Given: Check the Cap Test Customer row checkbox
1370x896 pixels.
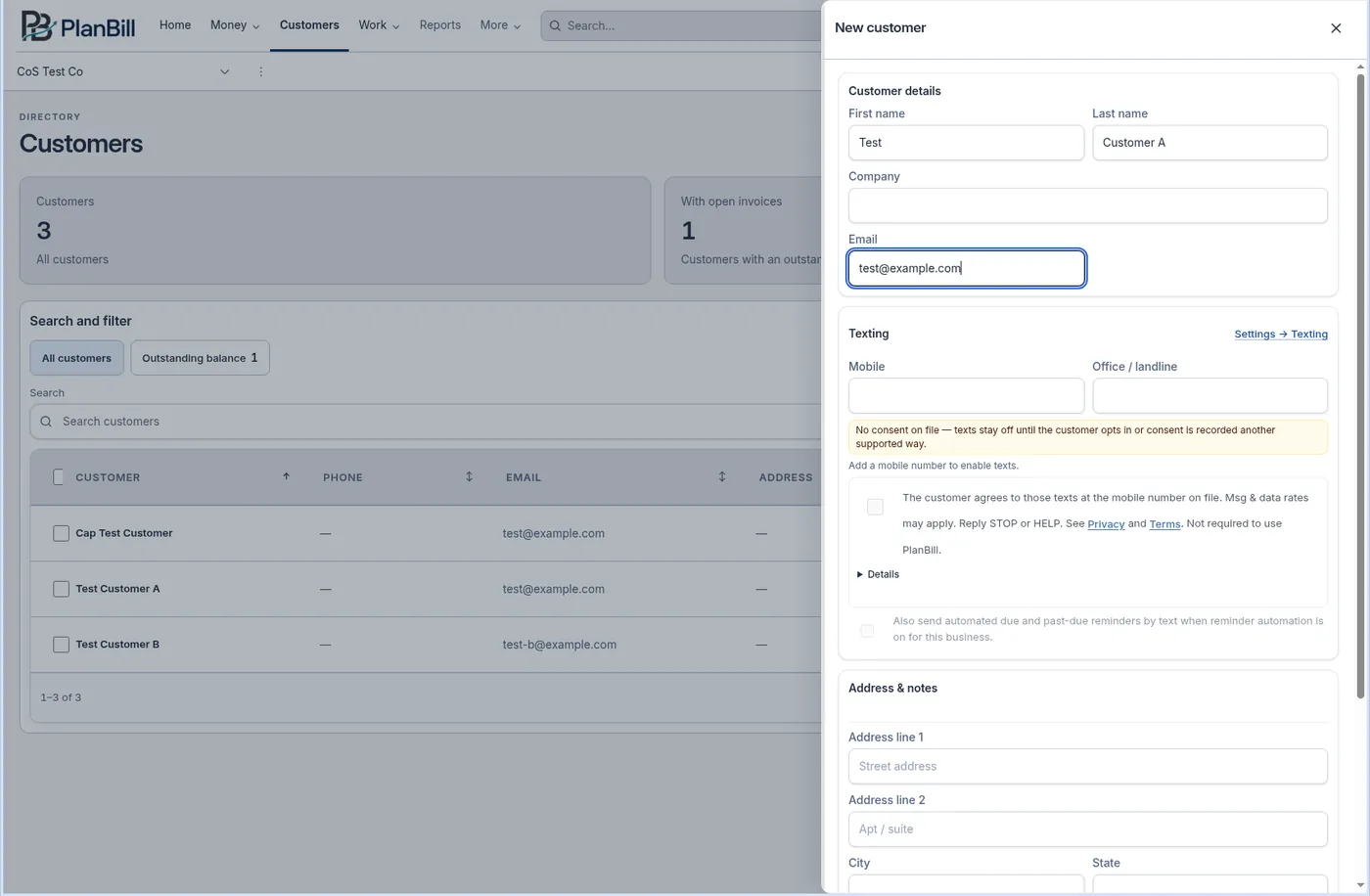Looking at the screenshot, I should click(61, 533).
